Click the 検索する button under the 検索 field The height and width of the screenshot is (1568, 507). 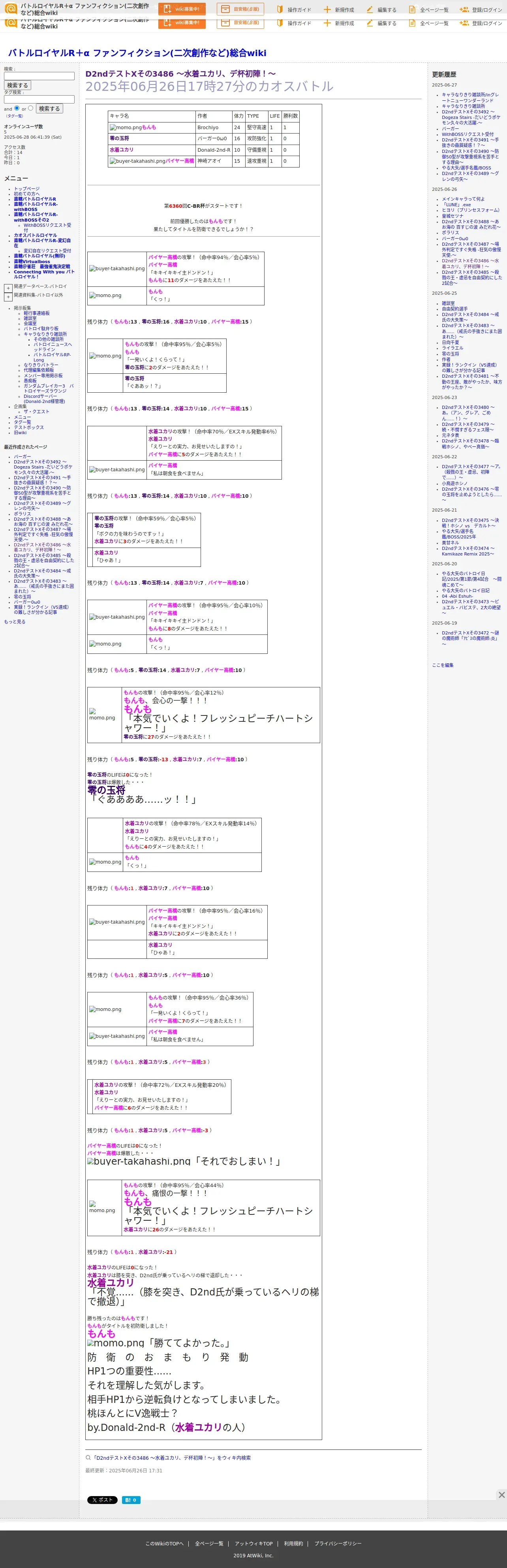(18, 86)
